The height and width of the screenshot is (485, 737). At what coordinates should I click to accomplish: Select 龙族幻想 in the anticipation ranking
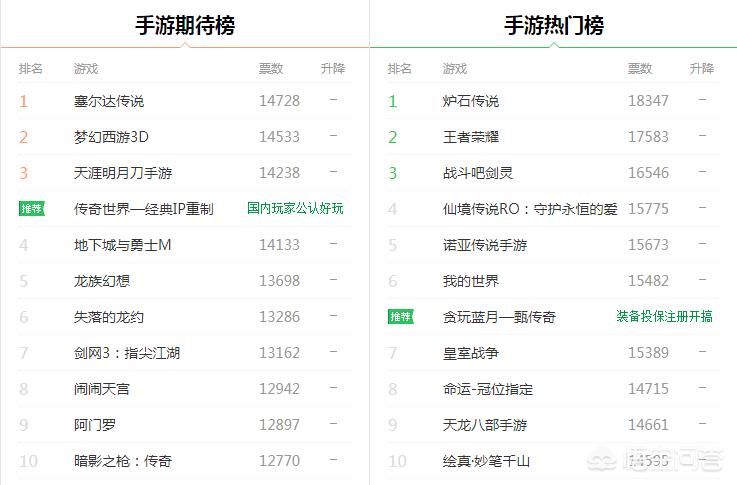[102, 281]
